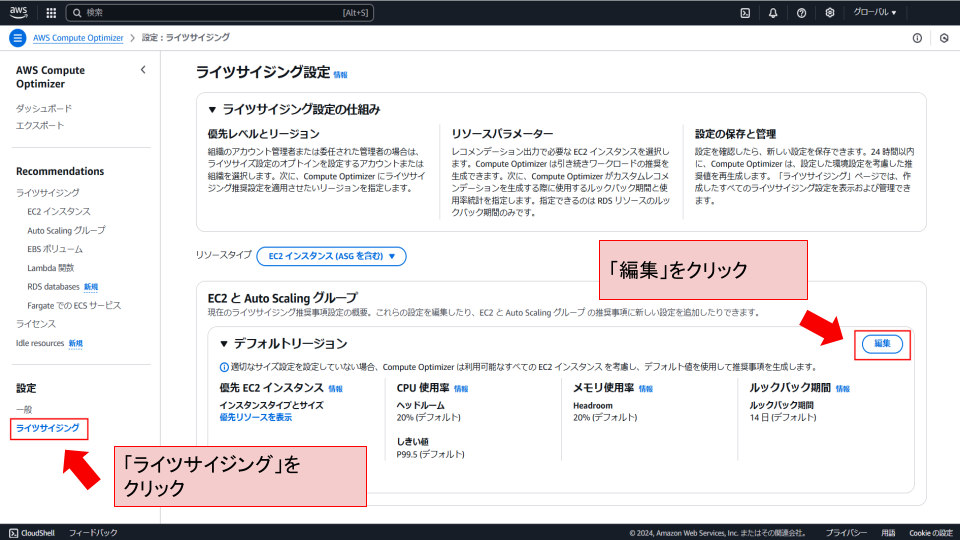
Task: Go to AWS Compute Optimizer breadcrumb link
Action: [x=78, y=38]
